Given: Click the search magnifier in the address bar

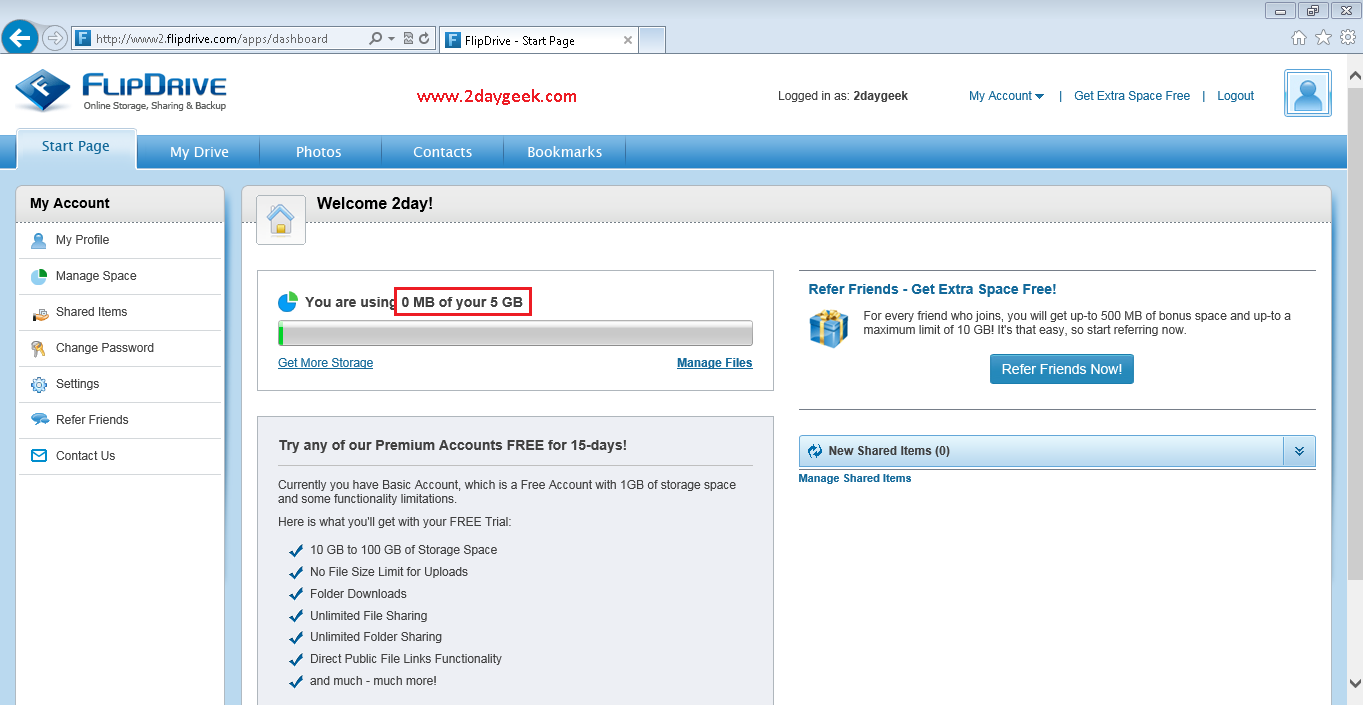Looking at the screenshot, I should click(x=375, y=39).
